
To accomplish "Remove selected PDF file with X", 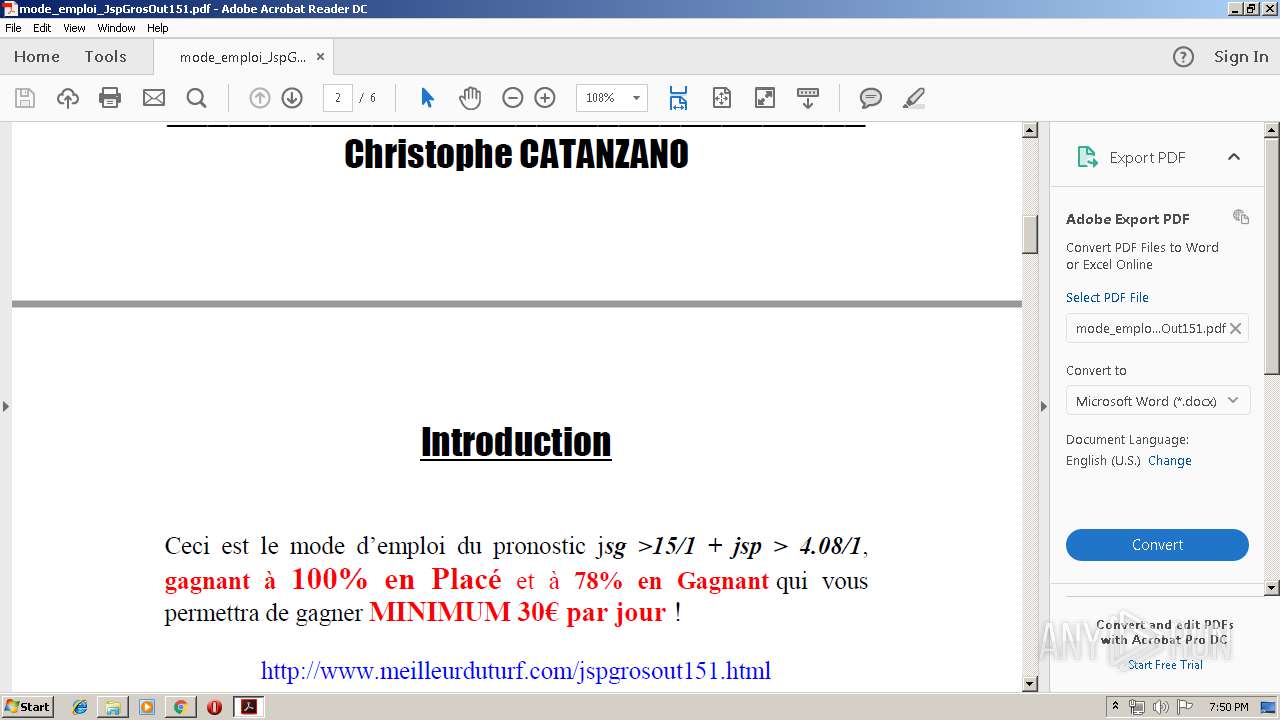I will [1235, 328].
